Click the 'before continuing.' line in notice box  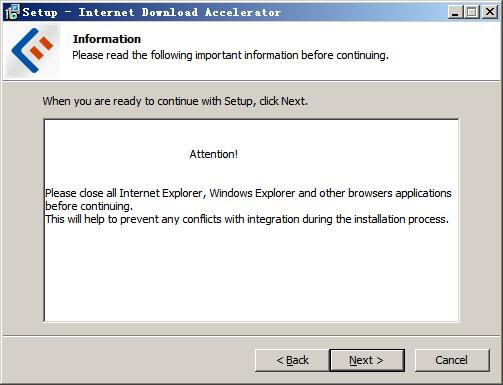pos(89,206)
